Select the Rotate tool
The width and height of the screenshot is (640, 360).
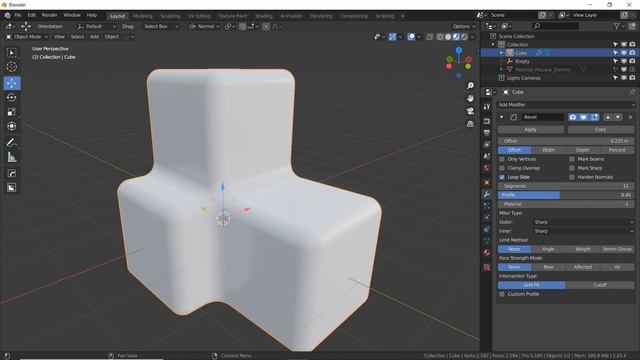click(x=11, y=98)
